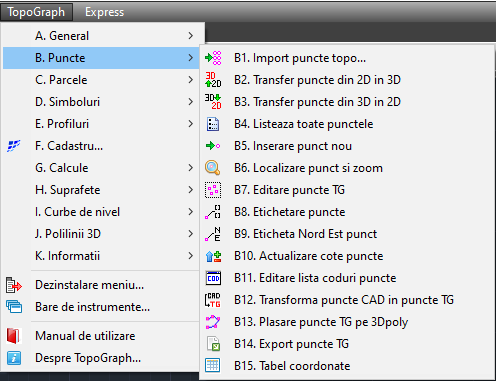Choose B2. Transfer puncte din 2D in 3D
The image size is (496, 381).
click(x=347, y=80)
